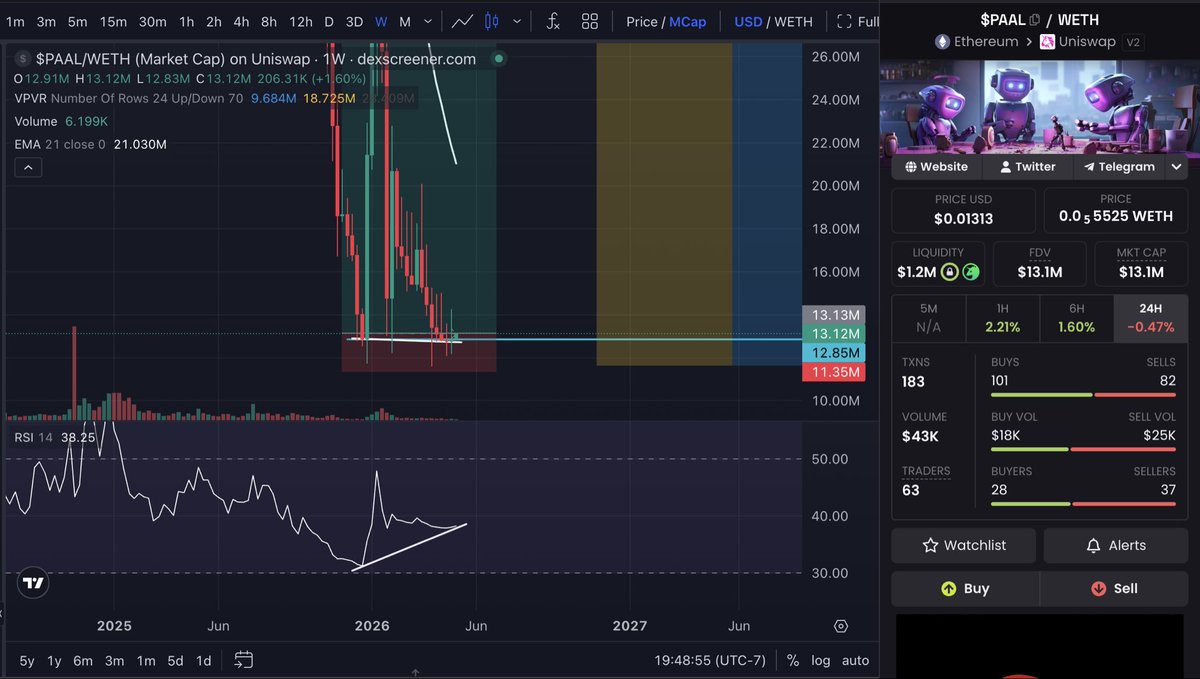
Task: Select the 12h timeframe
Action: click(300, 21)
